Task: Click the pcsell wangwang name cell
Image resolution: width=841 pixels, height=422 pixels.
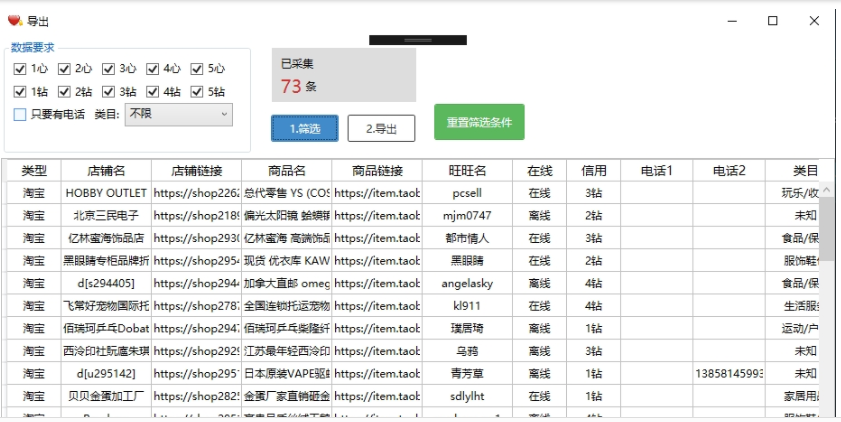Action: [x=467, y=193]
